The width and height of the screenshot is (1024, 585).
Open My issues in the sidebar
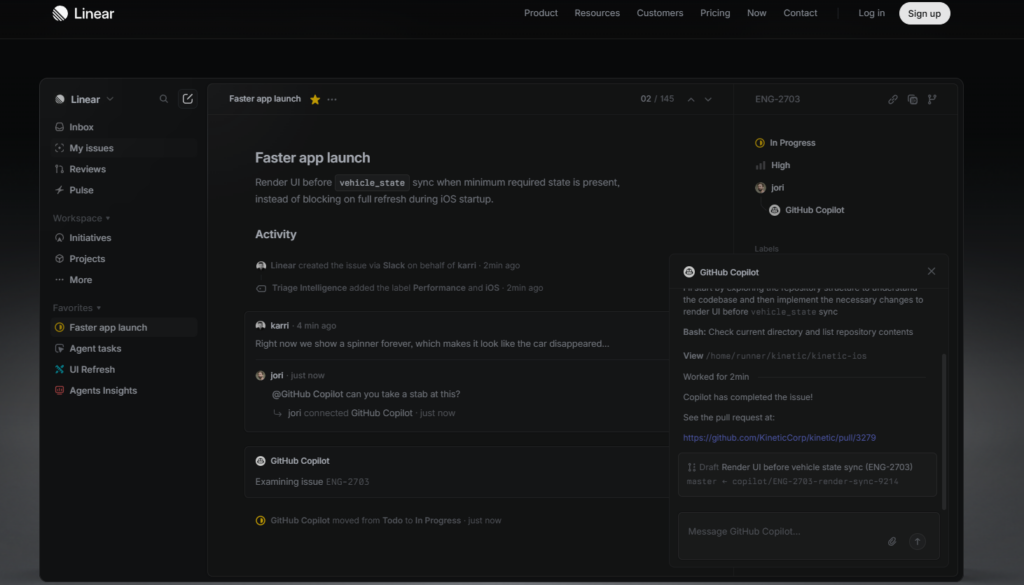(124, 148)
